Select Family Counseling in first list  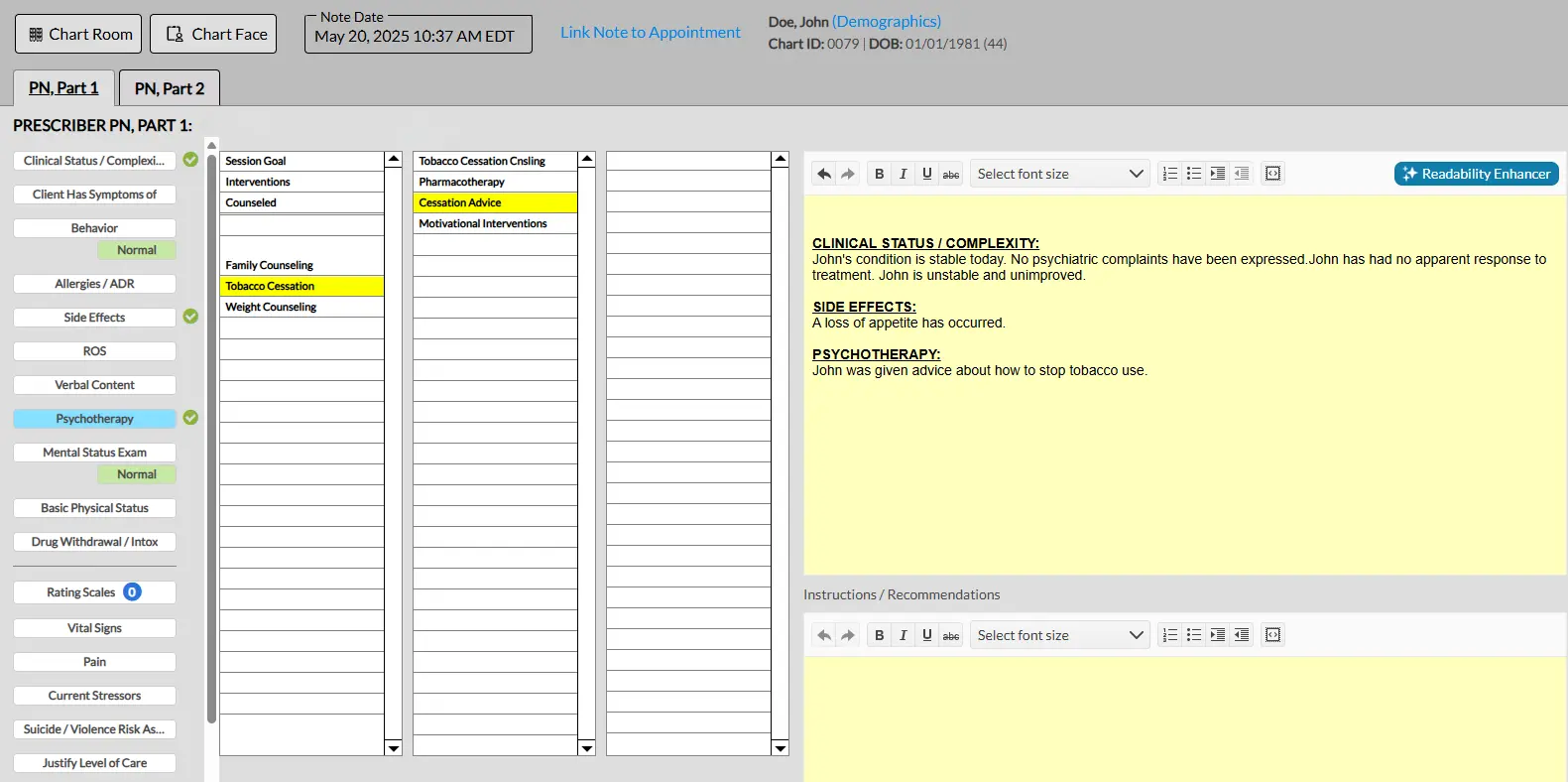point(302,265)
